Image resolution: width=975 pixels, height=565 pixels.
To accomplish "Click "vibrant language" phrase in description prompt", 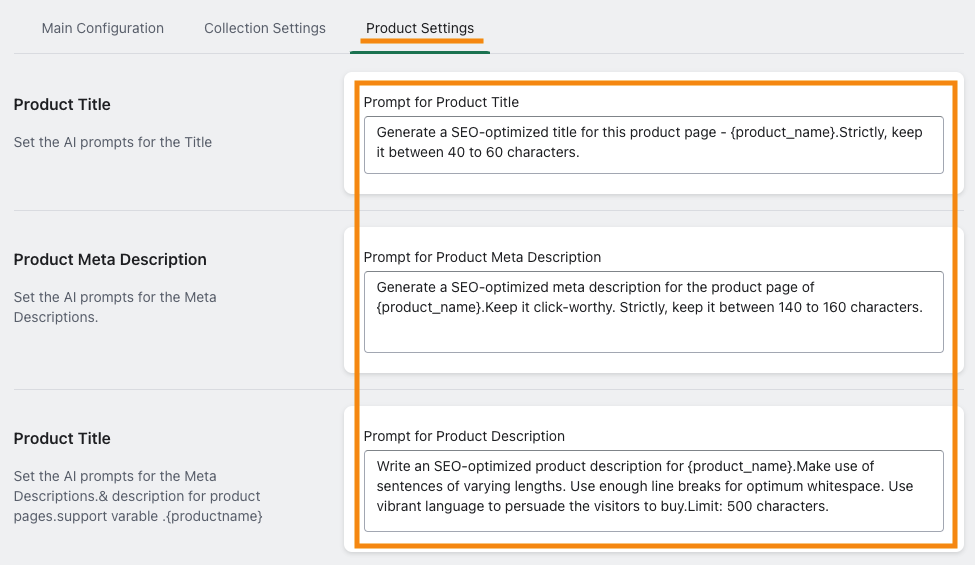I will [430, 506].
